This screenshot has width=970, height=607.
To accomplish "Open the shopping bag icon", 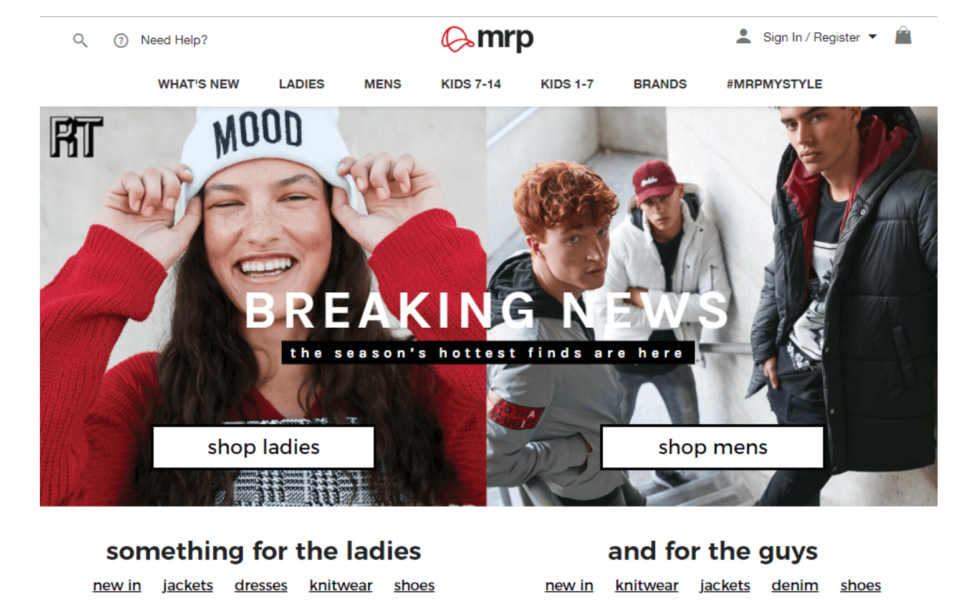I will 903,35.
